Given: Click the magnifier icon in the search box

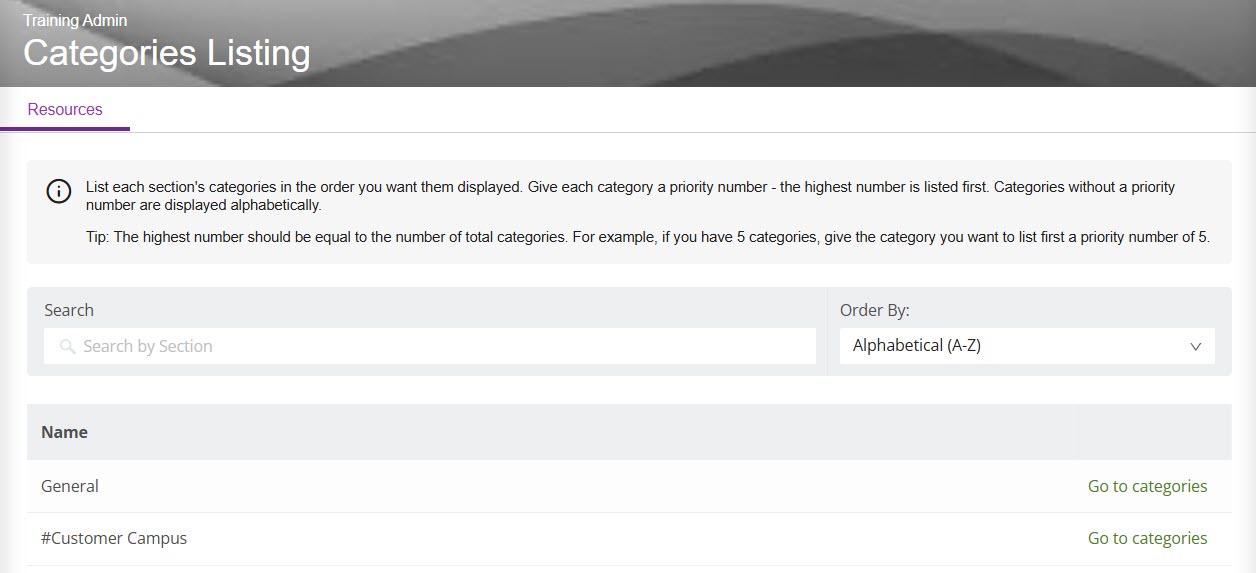Looking at the screenshot, I should [x=67, y=347].
